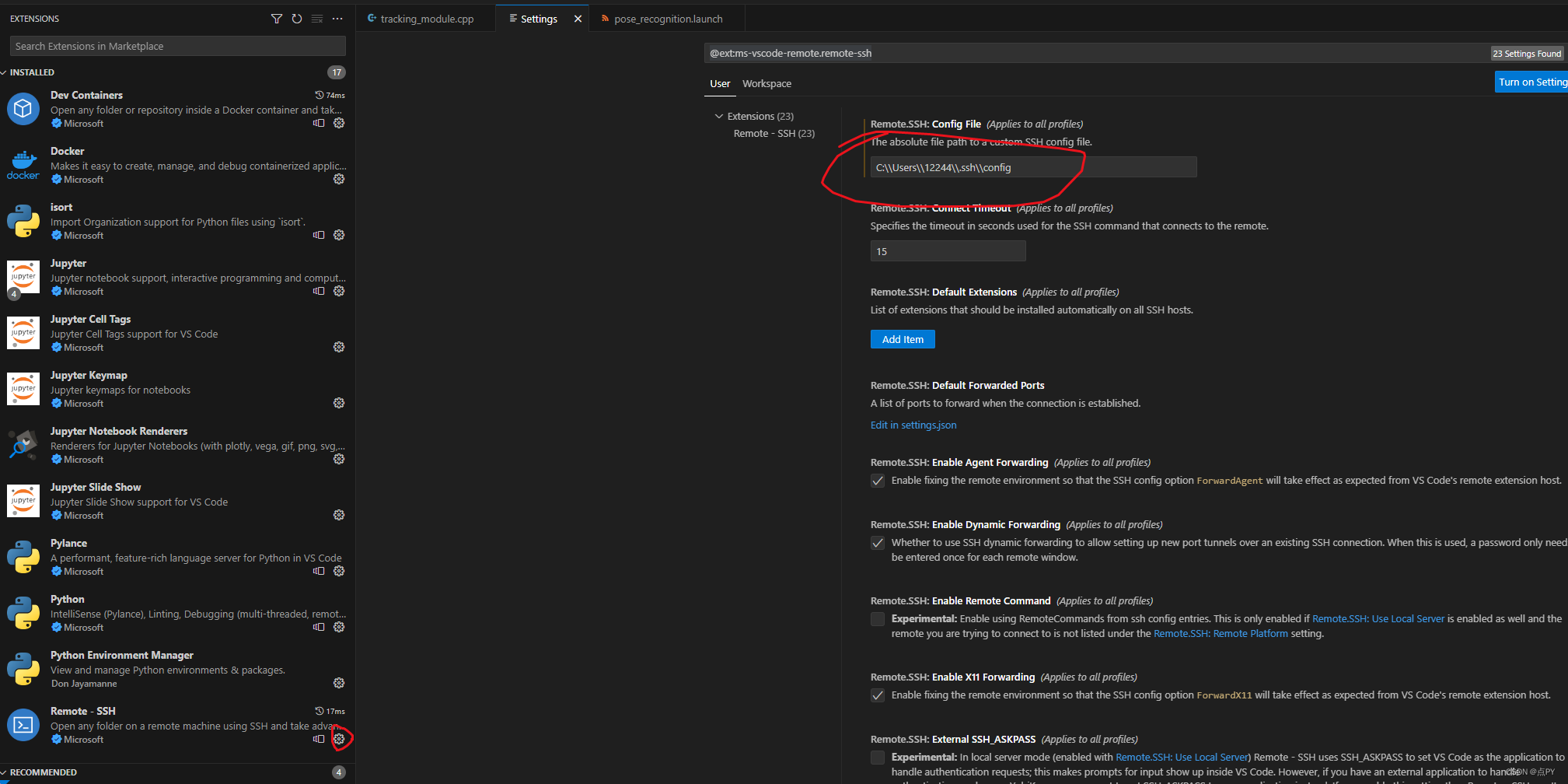1568x784 pixels.
Task: Close the Settings tab
Action: tap(578, 19)
